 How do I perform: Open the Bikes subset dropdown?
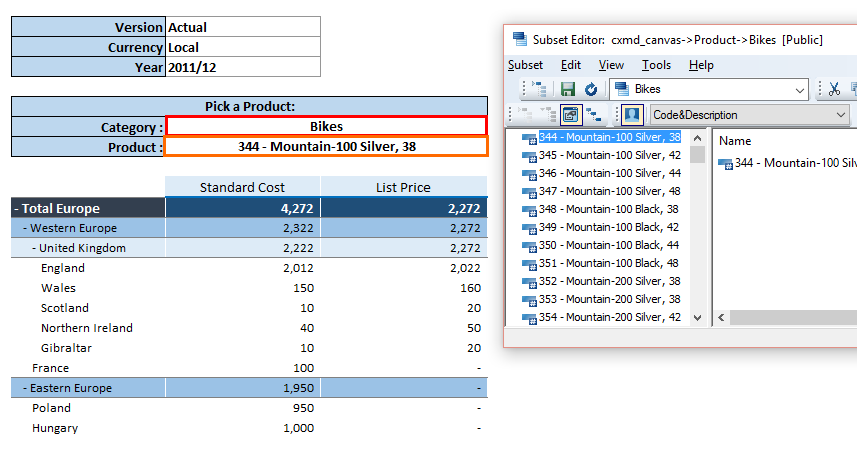click(799, 90)
